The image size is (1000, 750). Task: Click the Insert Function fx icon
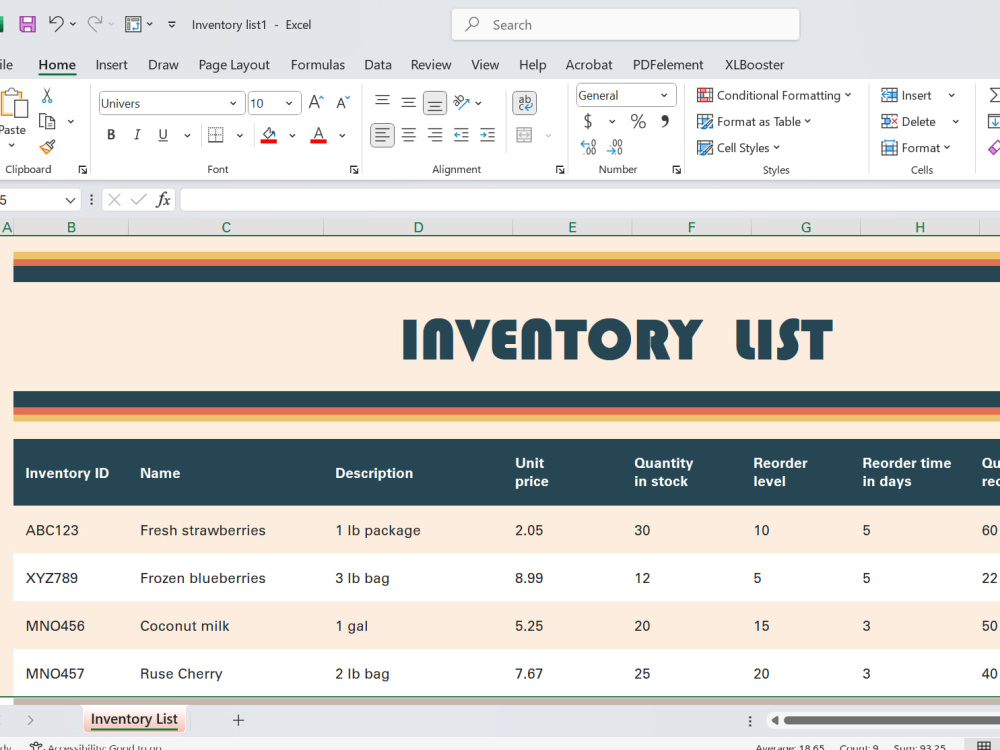pyautogui.click(x=163, y=200)
